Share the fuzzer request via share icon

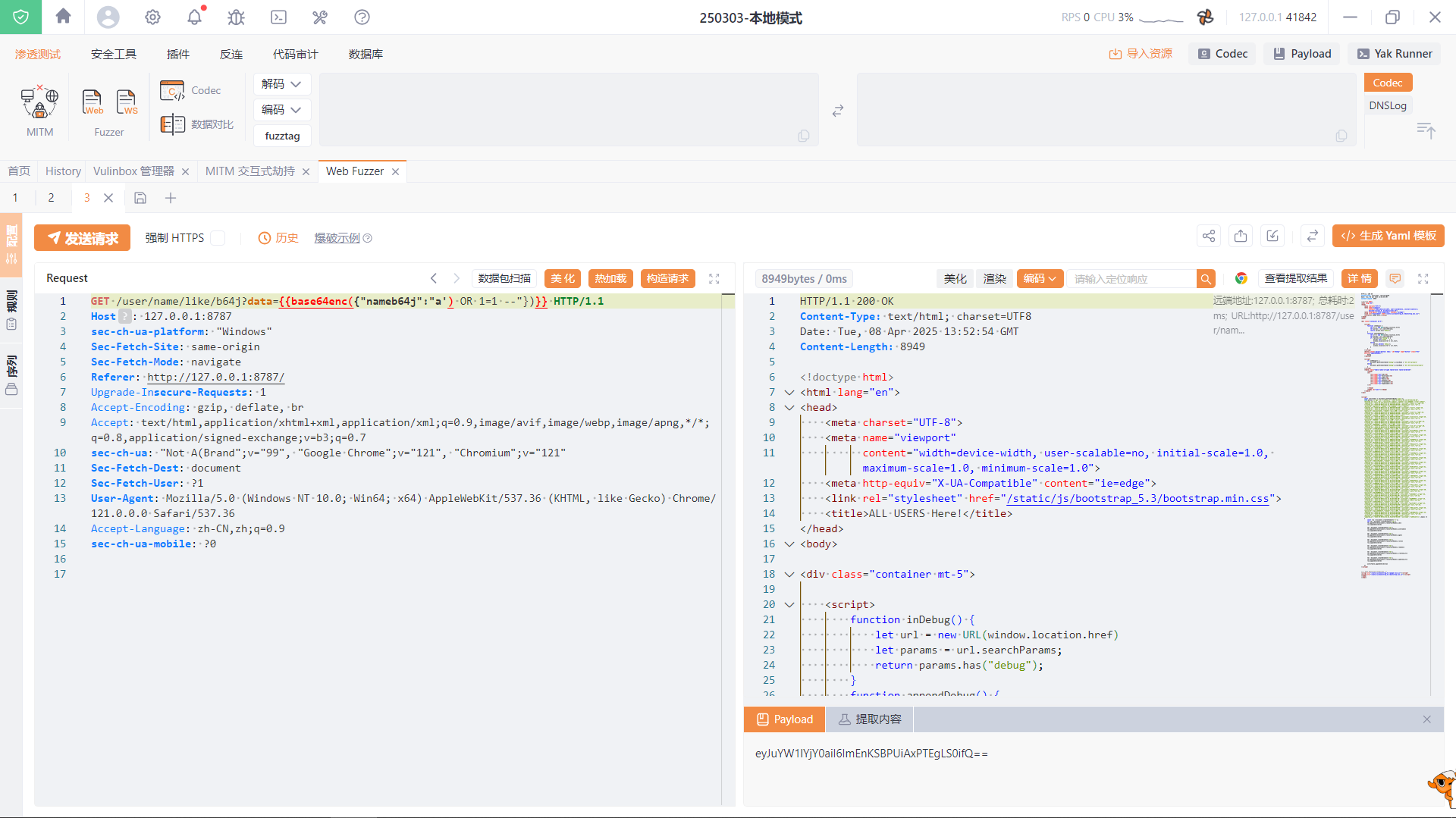pos(1209,237)
